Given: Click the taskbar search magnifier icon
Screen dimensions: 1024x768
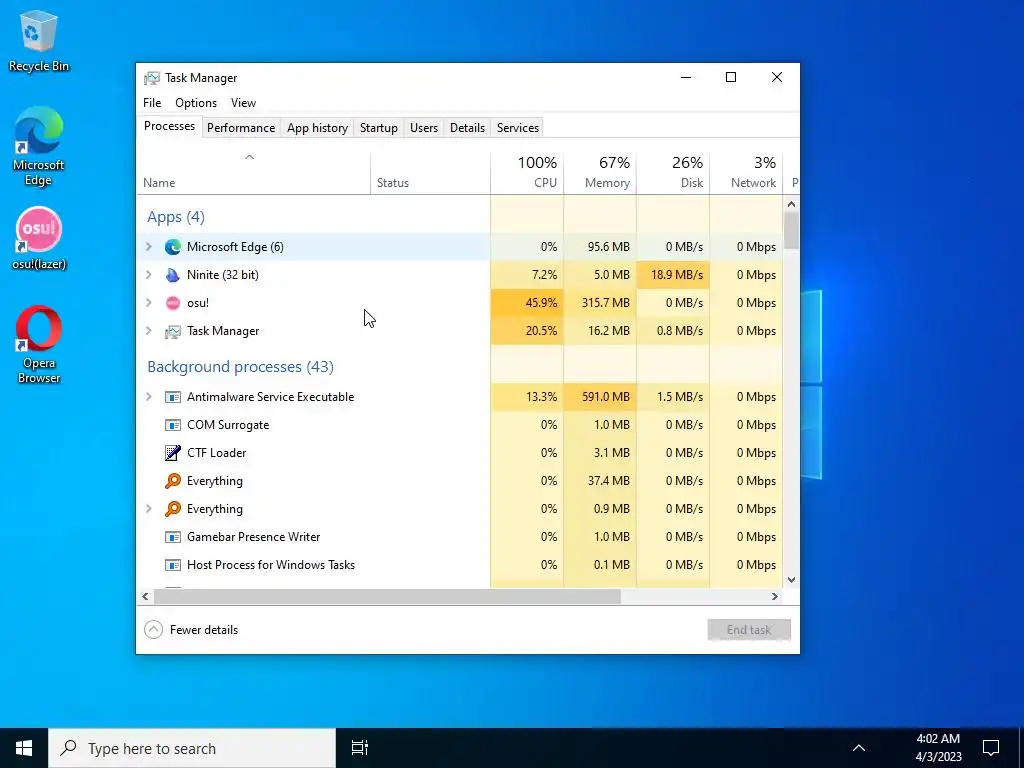Looking at the screenshot, I should pyautogui.click(x=68, y=748).
